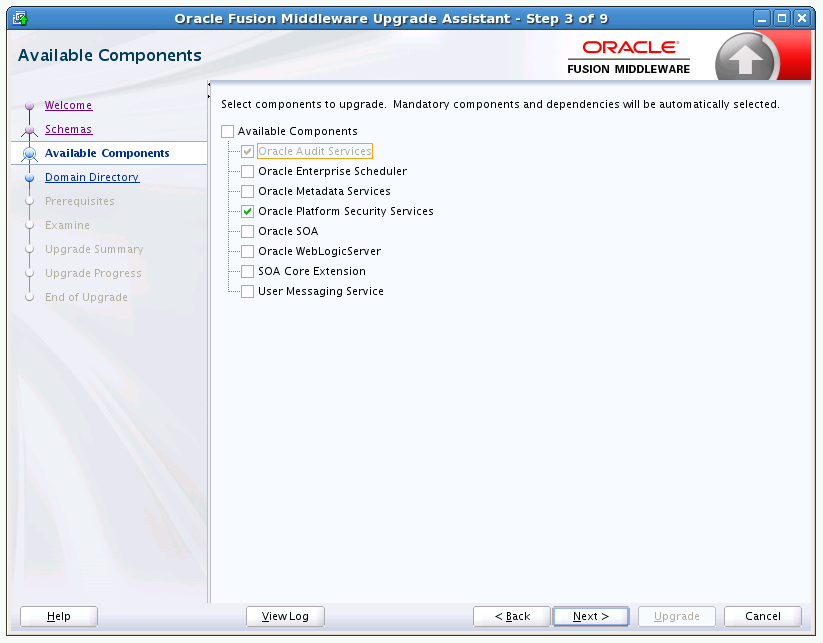Jump to the Domain Directory step link
Screen dimensions: 823x643
tap(92, 177)
